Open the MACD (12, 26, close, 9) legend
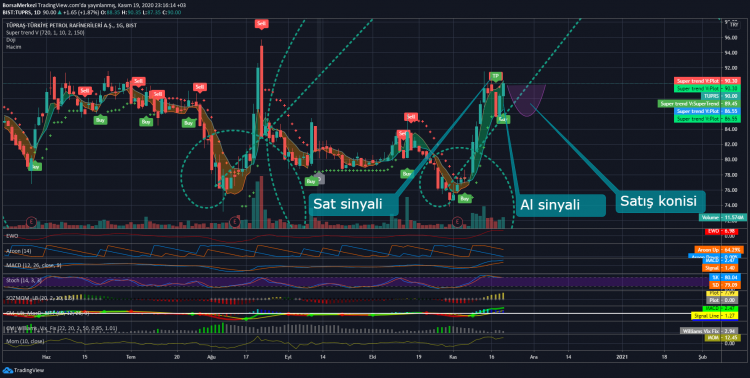The width and height of the screenshot is (750, 378). click(x=33, y=265)
